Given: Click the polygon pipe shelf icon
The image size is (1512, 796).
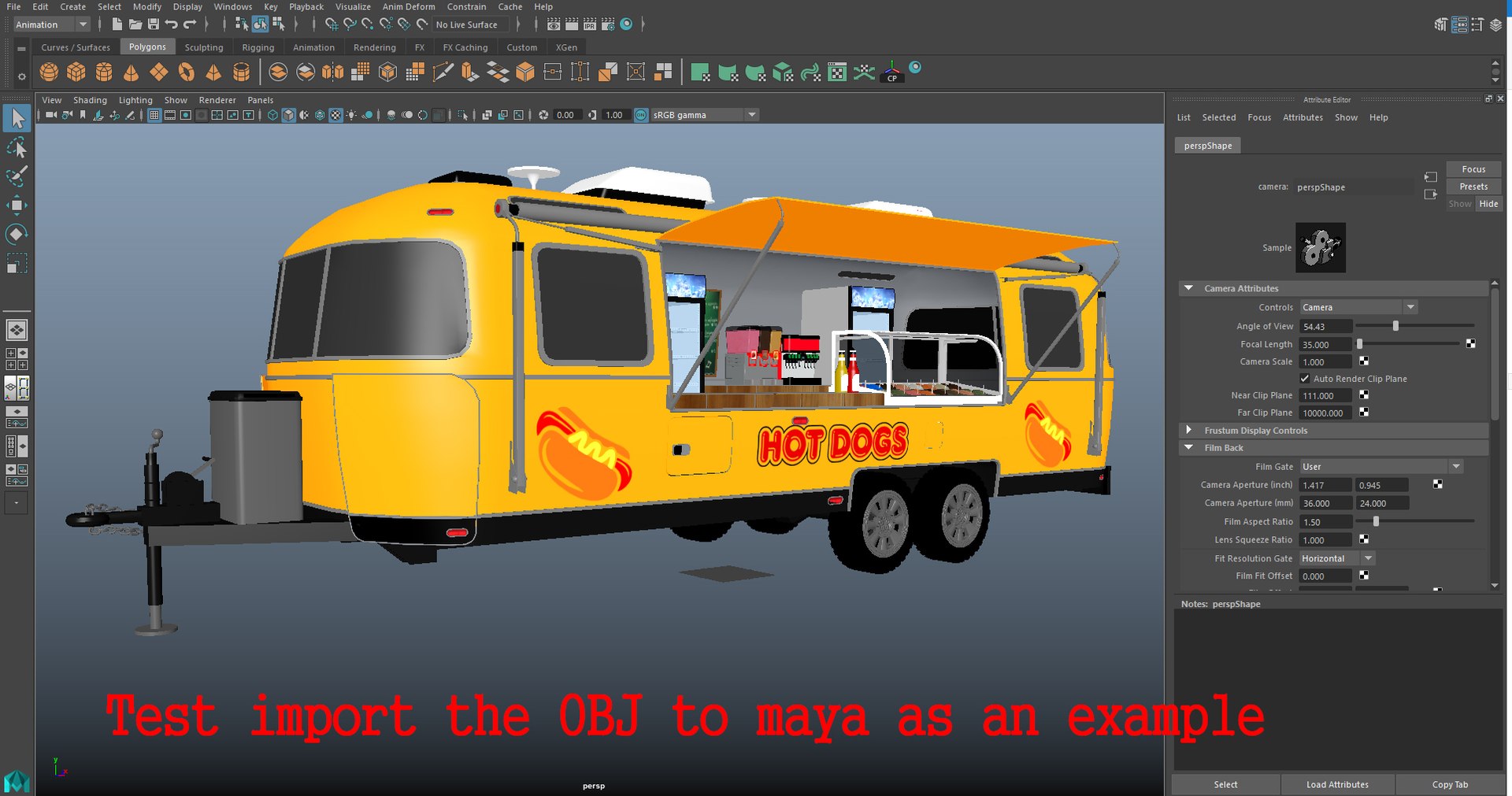Looking at the screenshot, I should 241,72.
